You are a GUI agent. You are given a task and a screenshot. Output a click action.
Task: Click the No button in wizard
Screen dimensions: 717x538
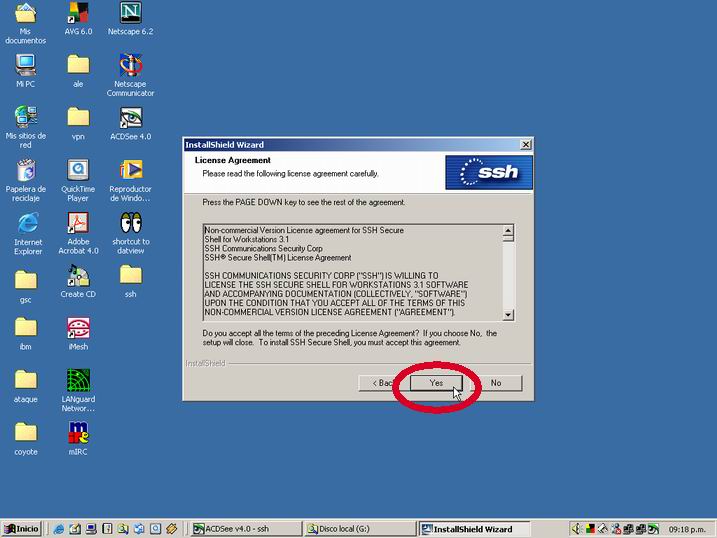(496, 383)
